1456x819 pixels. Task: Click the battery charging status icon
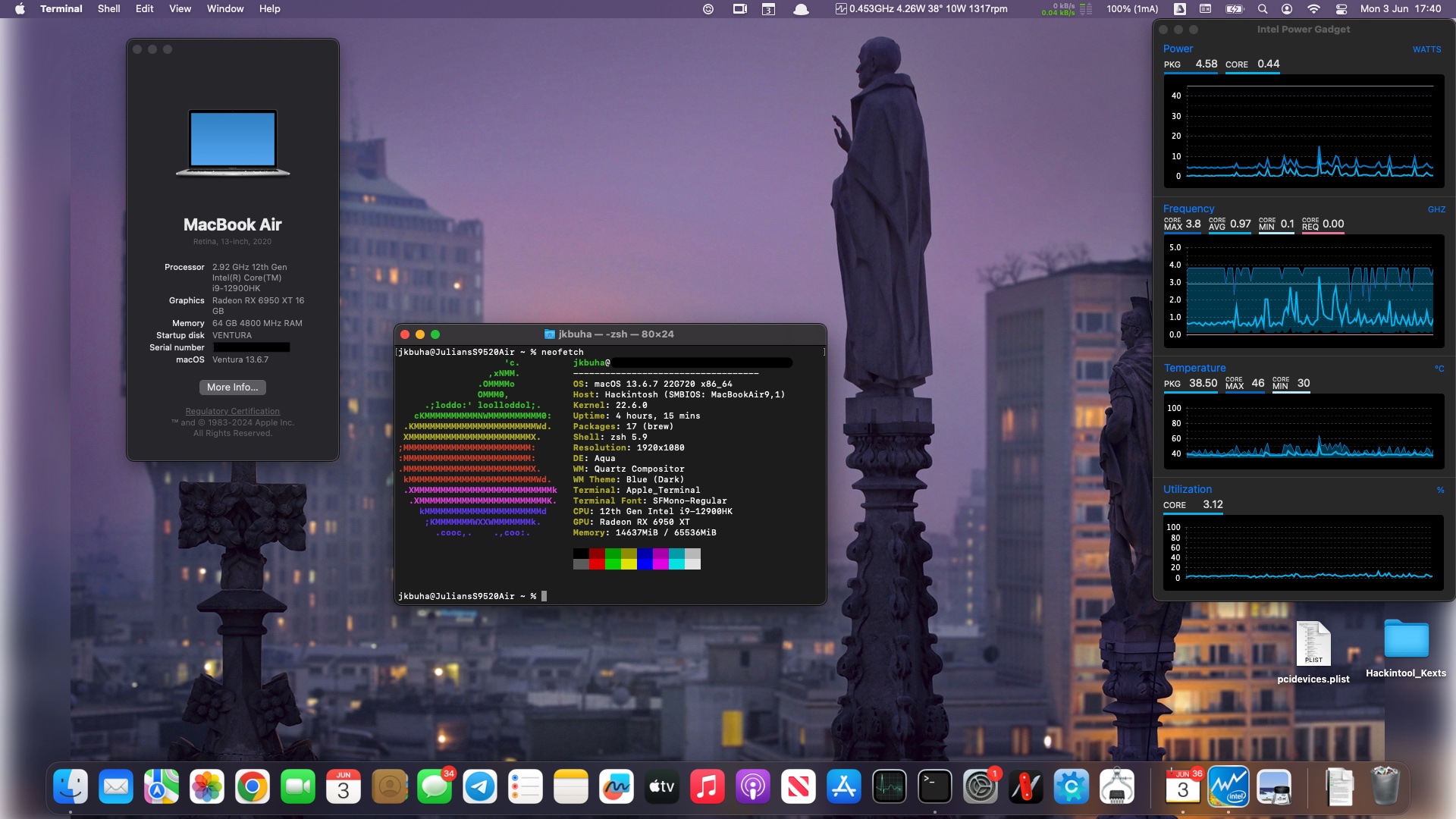[1235, 9]
